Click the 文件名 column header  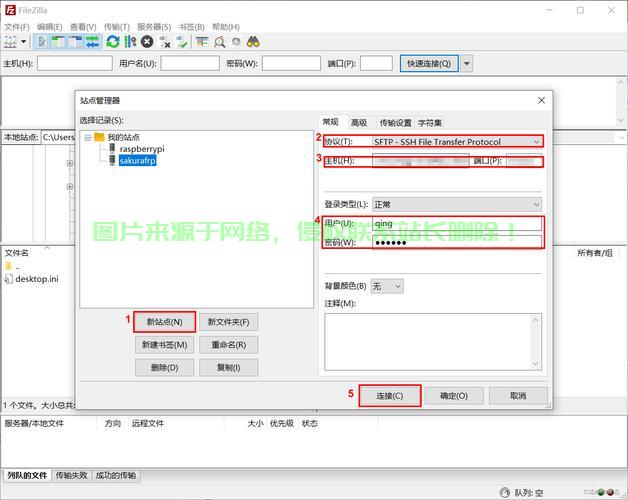pyautogui.click(x=17, y=253)
